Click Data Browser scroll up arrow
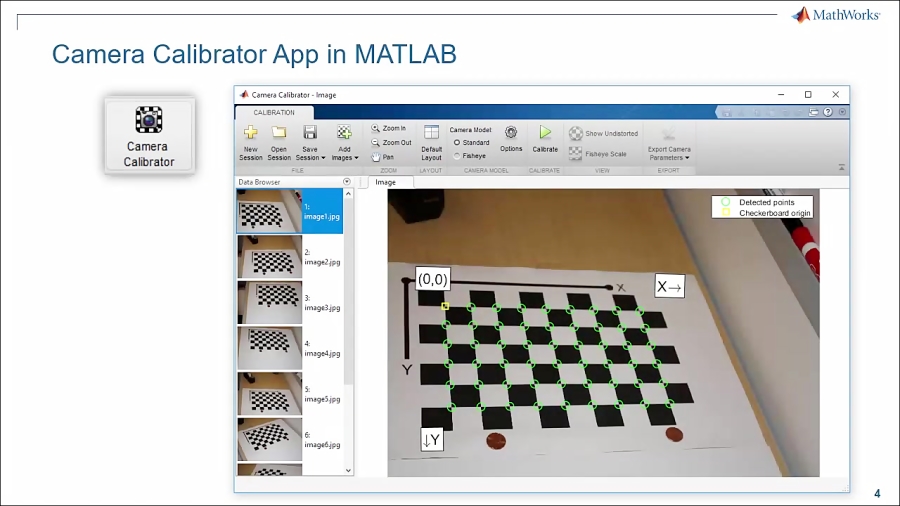The image size is (900, 506). (348, 194)
